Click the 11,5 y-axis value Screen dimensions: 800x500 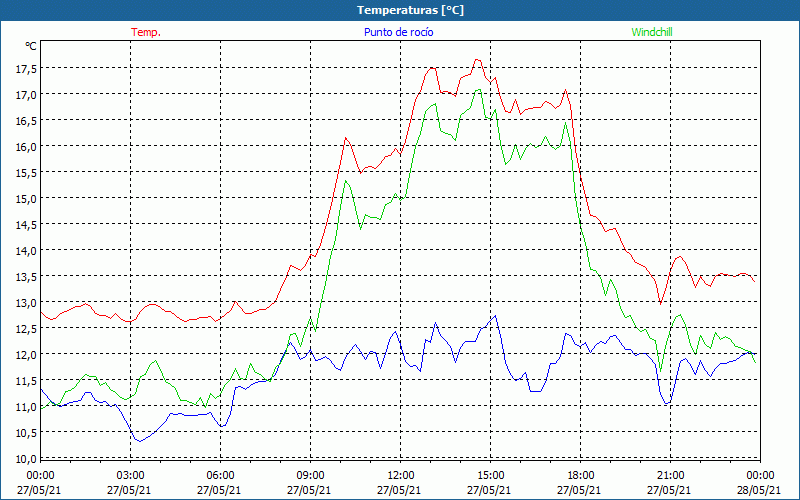click(x=25, y=382)
